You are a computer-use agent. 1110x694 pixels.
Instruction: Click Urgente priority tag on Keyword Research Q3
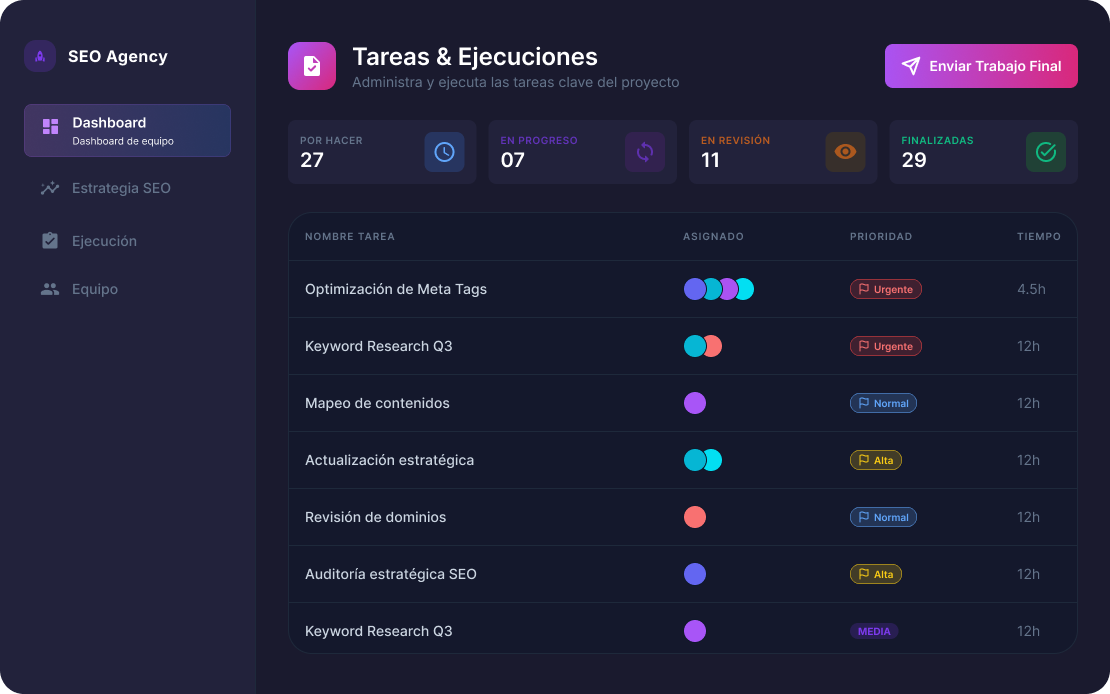886,346
